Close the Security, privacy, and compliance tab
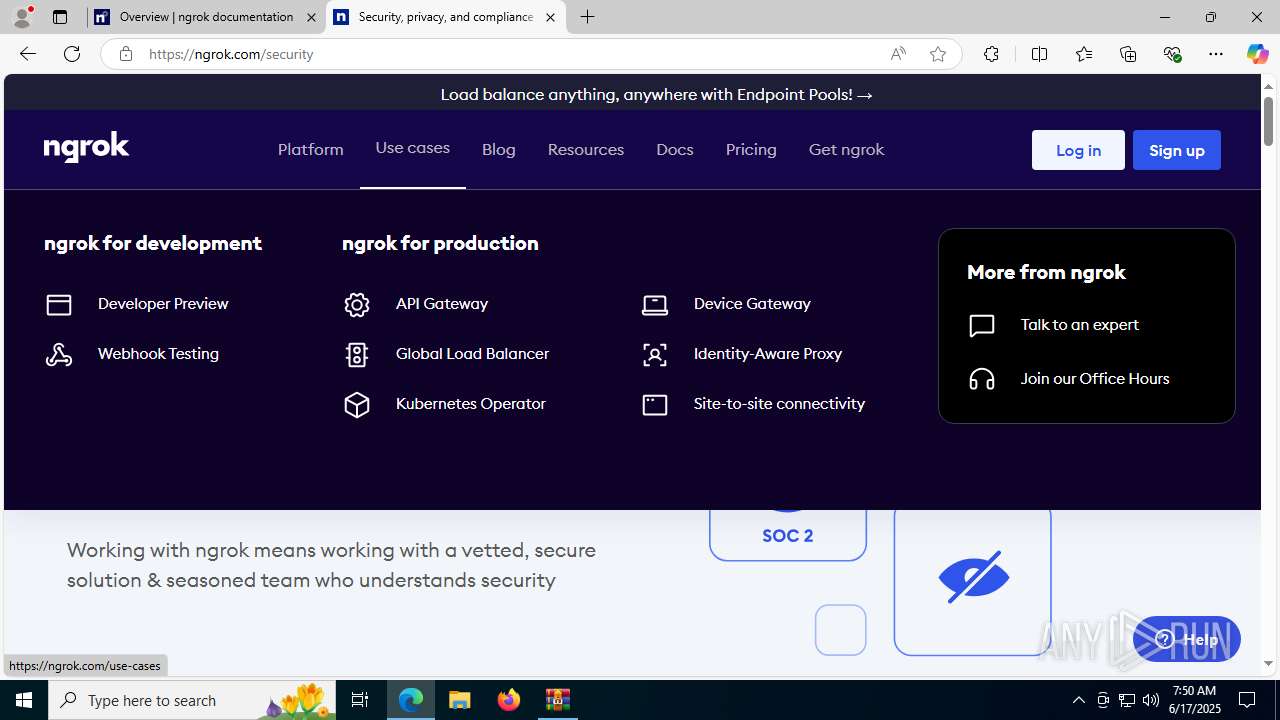This screenshot has height=720, width=1280. pyautogui.click(x=550, y=17)
